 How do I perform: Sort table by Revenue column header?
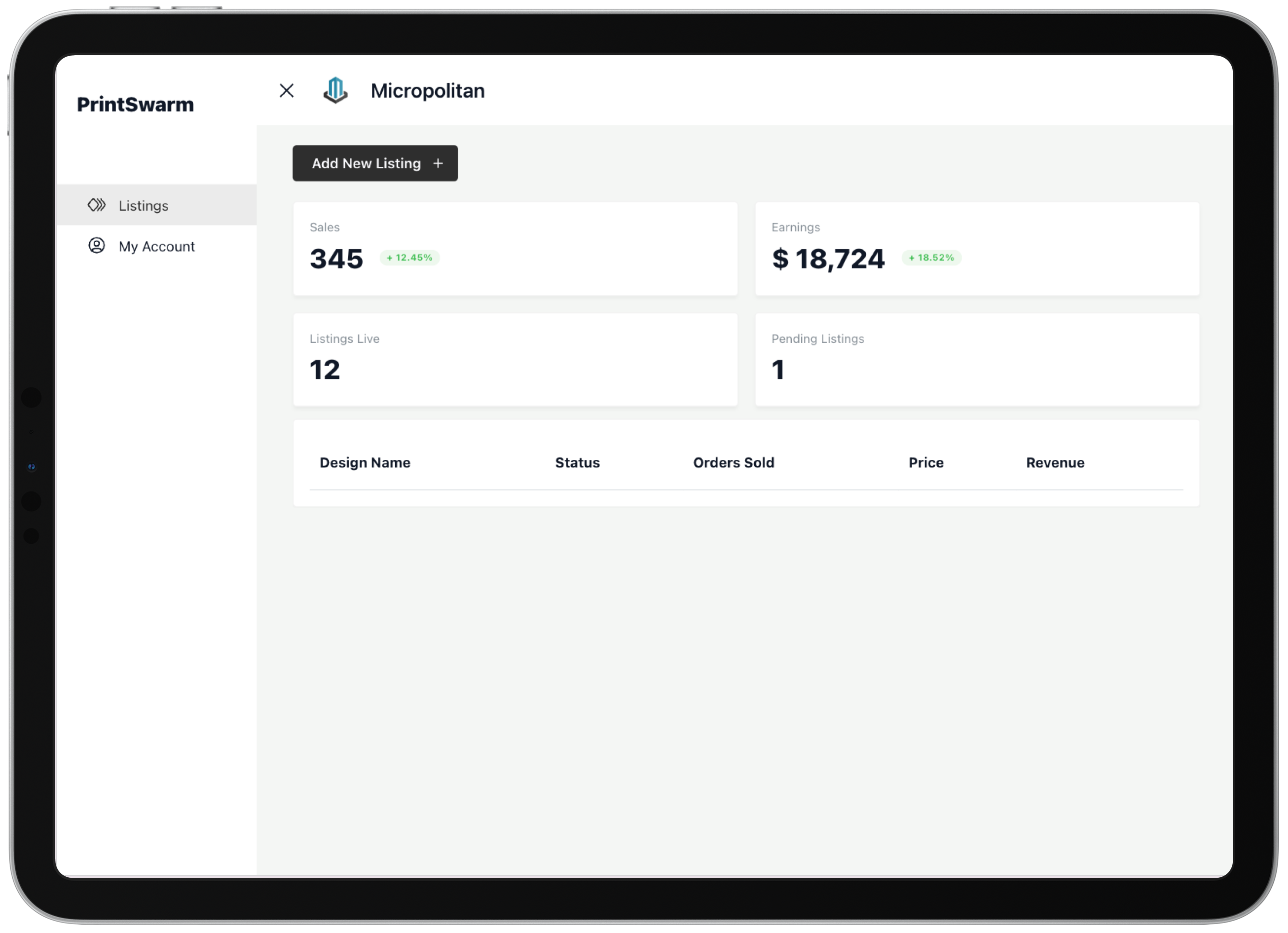click(x=1055, y=463)
